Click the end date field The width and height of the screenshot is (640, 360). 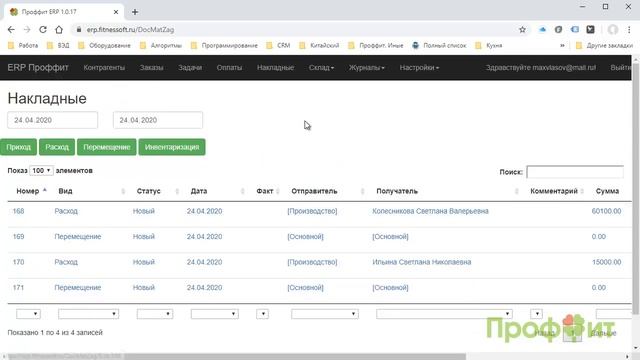click(x=158, y=120)
